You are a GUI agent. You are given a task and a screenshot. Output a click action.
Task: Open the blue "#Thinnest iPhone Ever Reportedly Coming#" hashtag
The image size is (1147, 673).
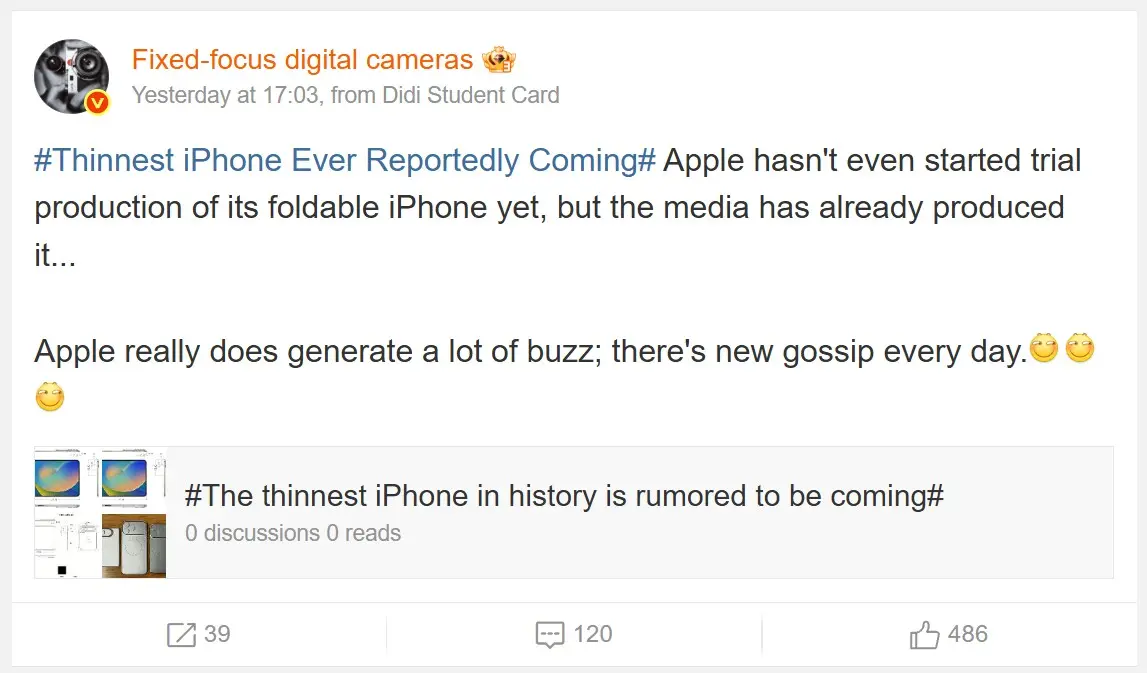coord(345,161)
